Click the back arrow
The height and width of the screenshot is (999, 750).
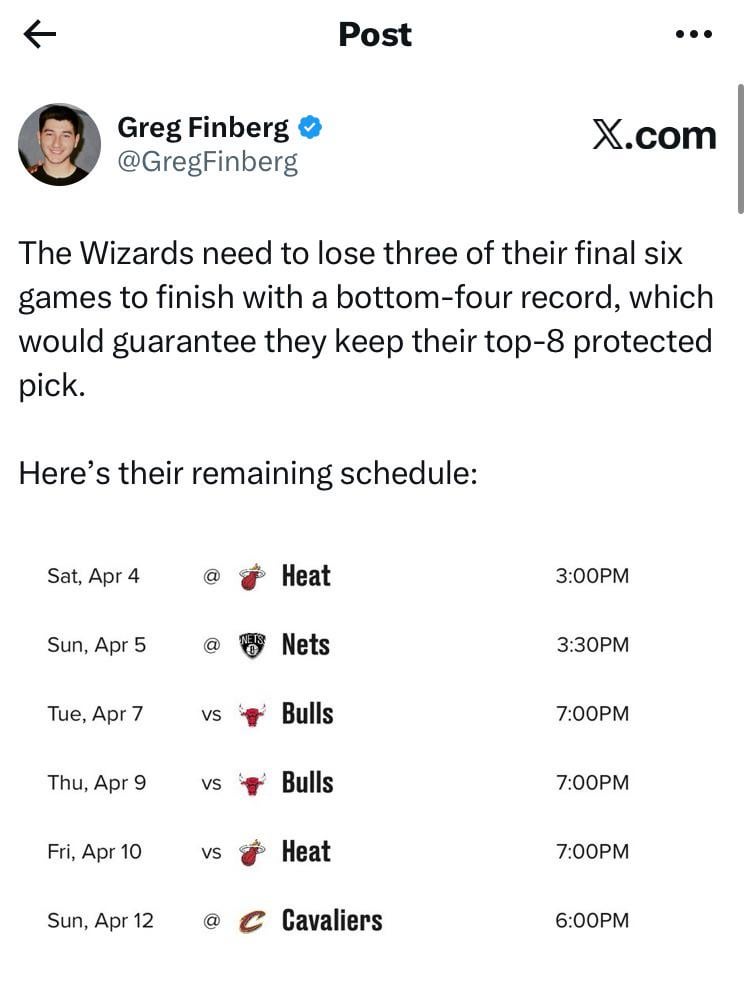tap(38, 34)
